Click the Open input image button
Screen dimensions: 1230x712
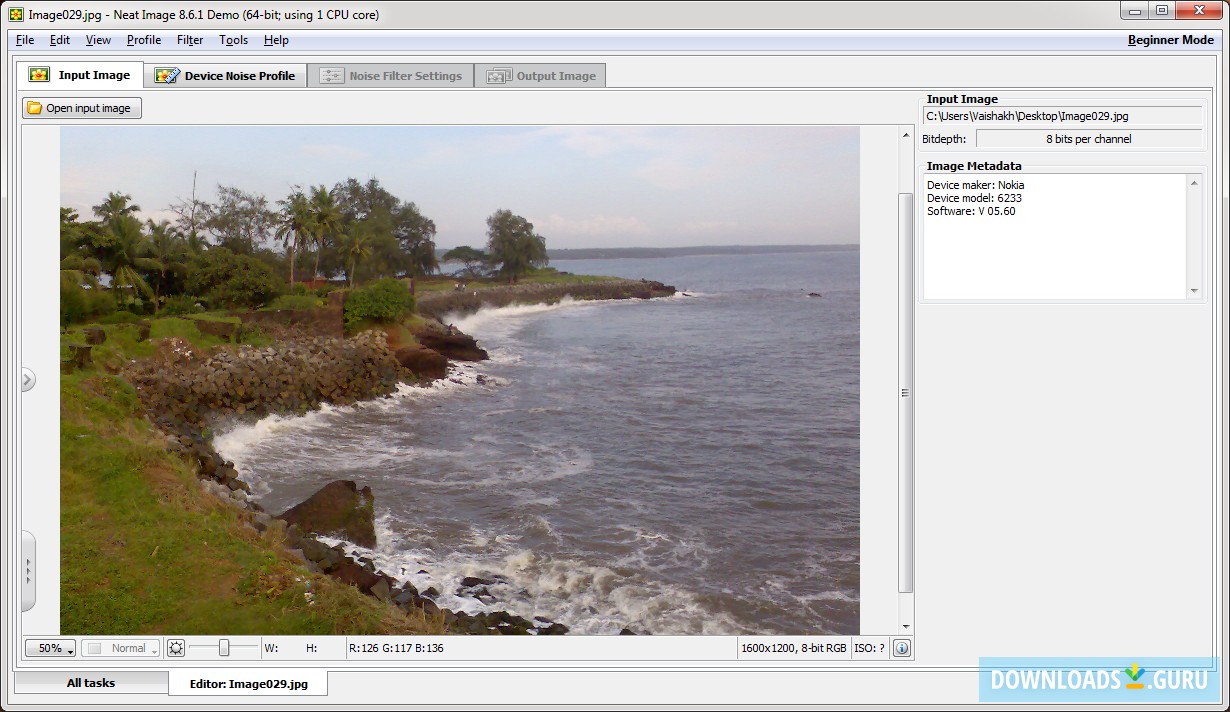tap(82, 108)
